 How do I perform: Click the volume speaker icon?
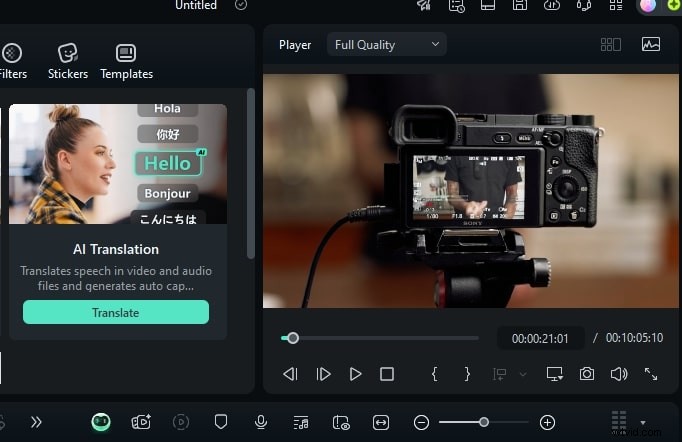coord(619,374)
